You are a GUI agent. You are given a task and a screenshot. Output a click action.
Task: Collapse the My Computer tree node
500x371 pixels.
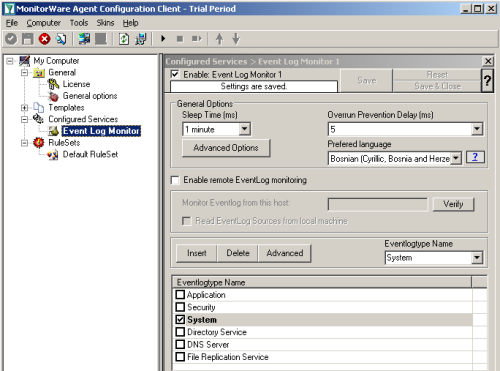click(10, 61)
